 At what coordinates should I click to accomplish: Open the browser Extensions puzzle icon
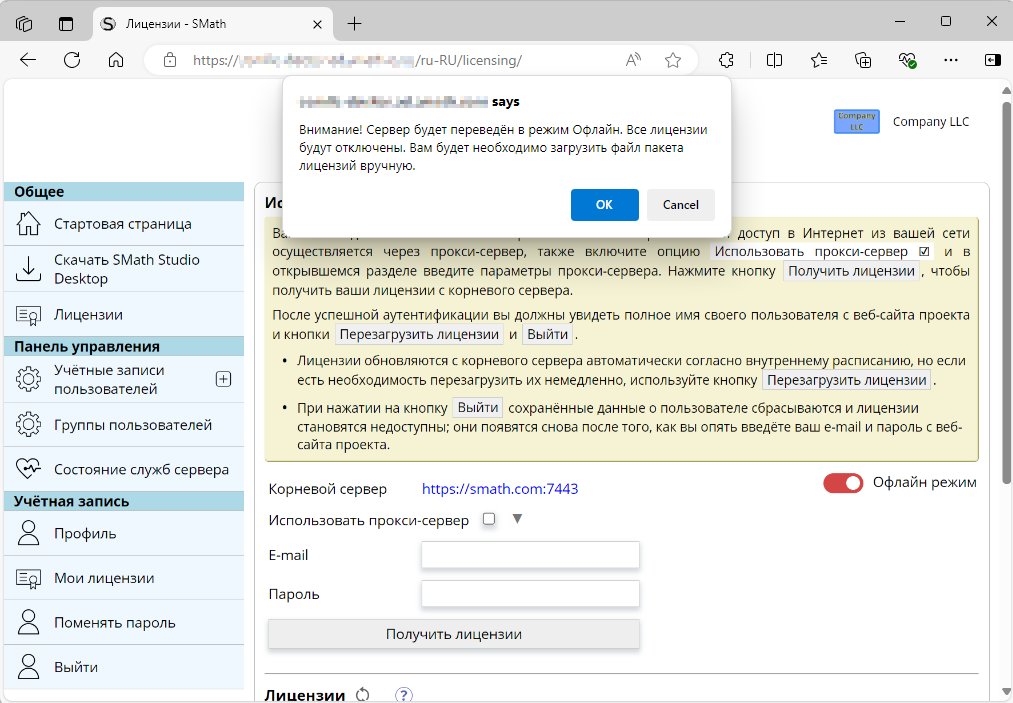click(x=726, y=60)
